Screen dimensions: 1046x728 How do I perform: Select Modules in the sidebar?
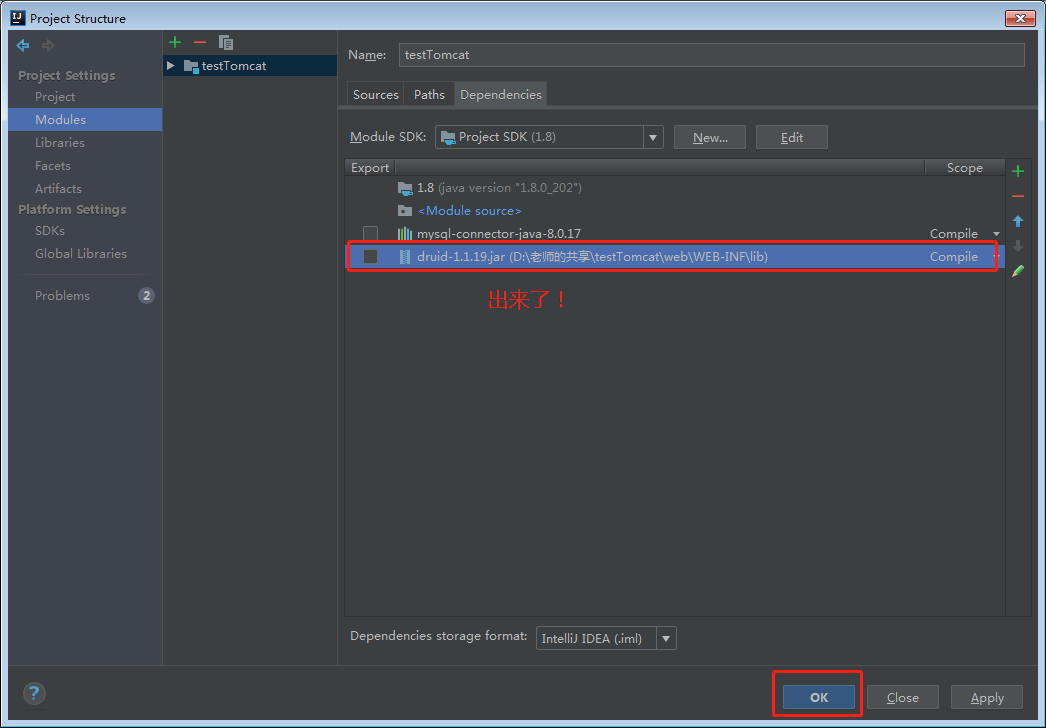tap(85, 119)
